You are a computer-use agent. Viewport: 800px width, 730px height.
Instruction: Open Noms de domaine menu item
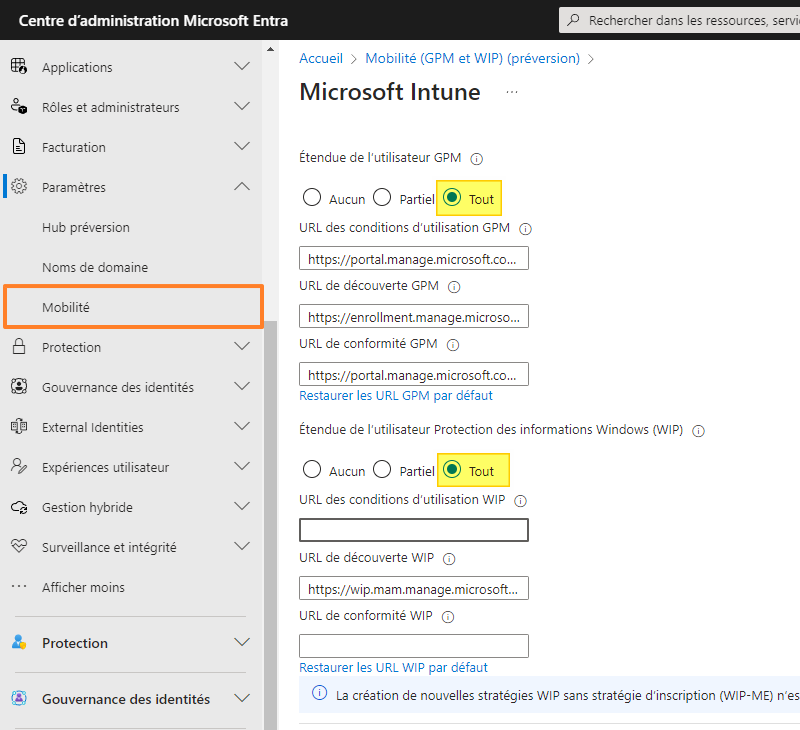[x=95, y=267]
